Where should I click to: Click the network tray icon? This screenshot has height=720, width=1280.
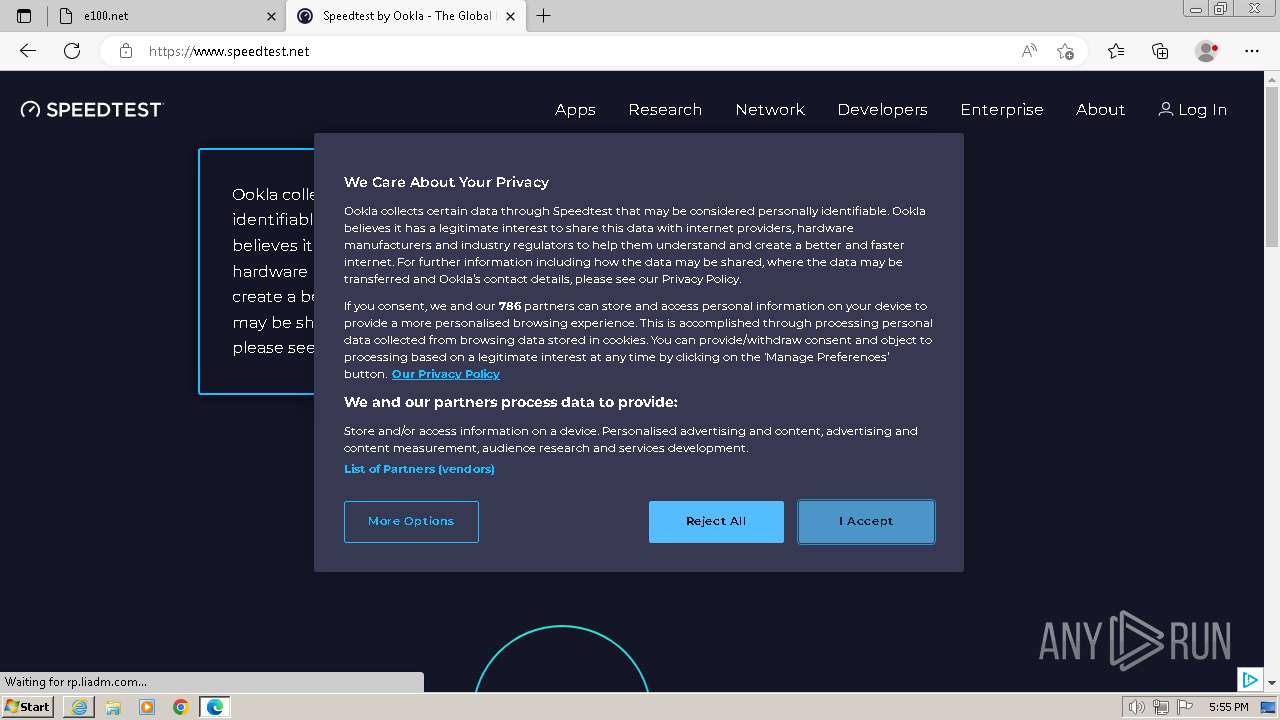pyautogui.click(x=1161, y=707)
